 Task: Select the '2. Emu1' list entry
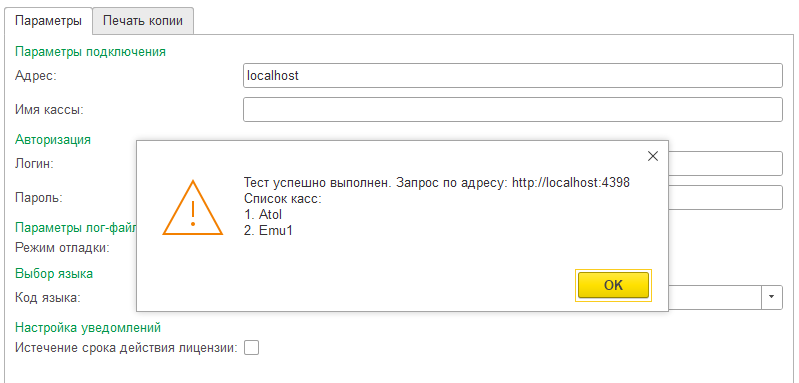point(269,230)
